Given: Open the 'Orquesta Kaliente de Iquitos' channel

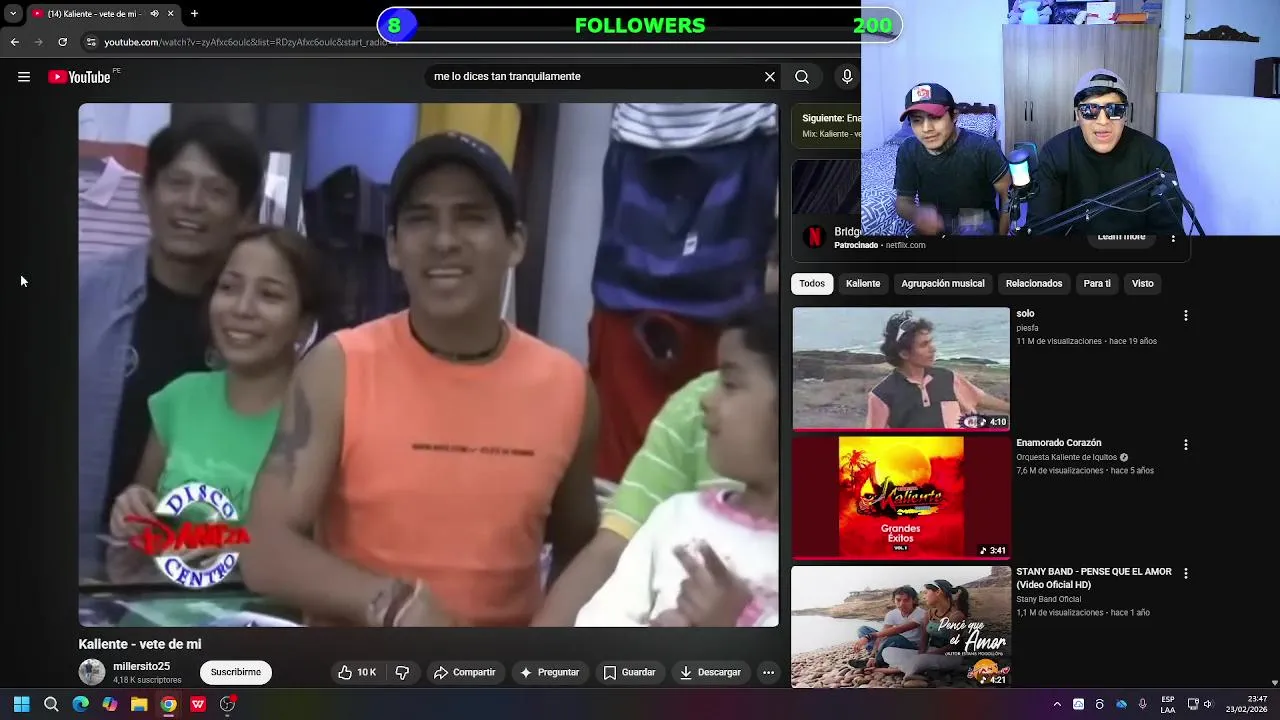Looking at the screenshot, I should pos(1066,457).
